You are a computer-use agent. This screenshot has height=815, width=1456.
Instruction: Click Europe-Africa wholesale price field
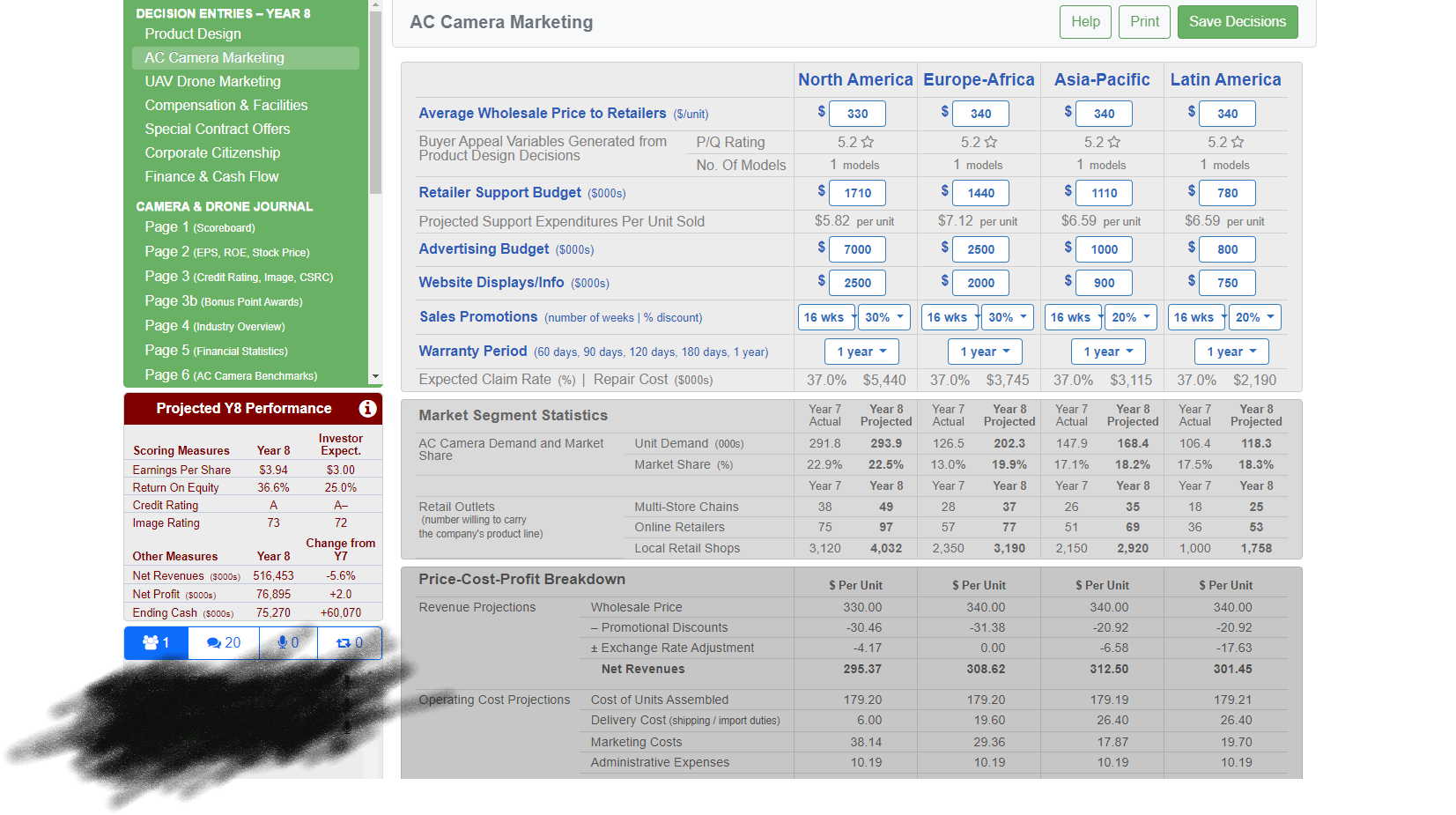[980, 114]
